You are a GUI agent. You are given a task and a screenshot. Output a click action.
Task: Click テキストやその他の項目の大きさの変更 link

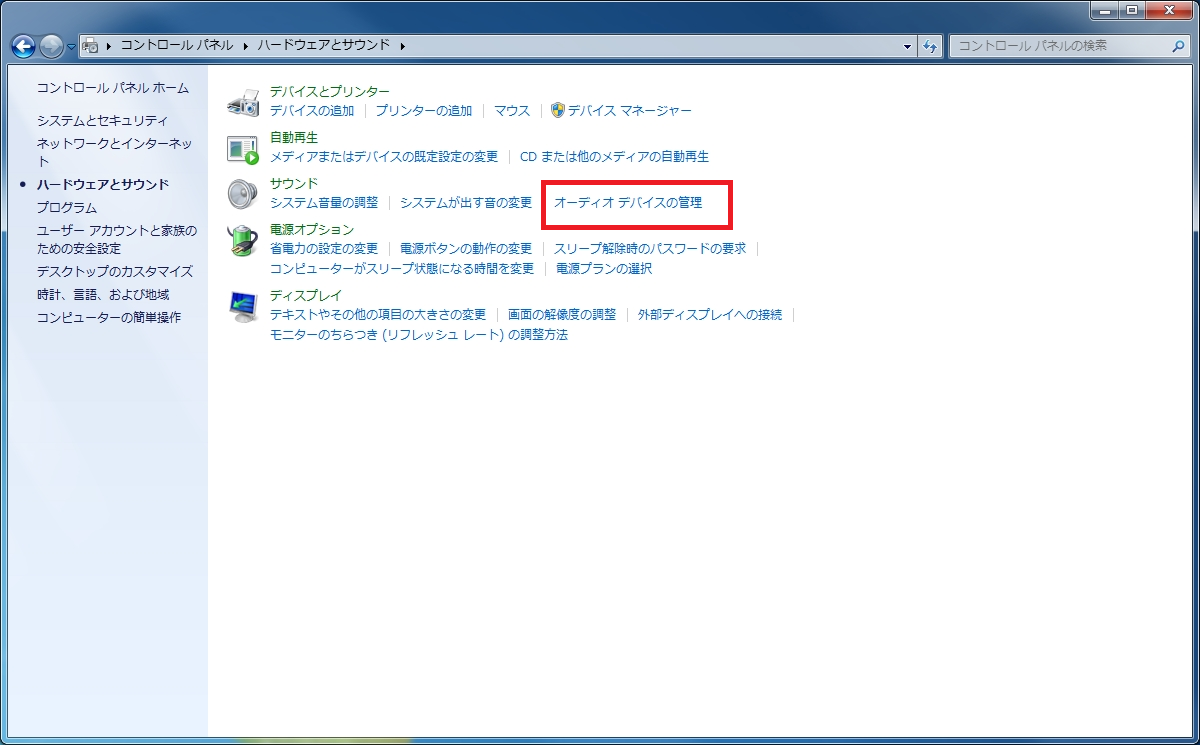coord(378,314)
